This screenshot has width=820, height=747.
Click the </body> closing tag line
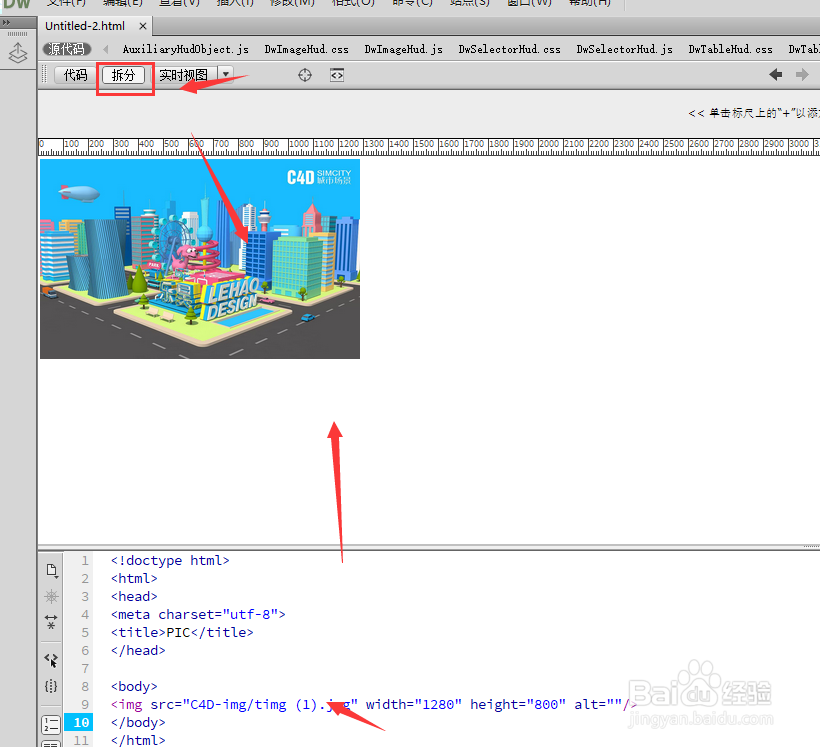pyautogui.click(x=138, y=722)
